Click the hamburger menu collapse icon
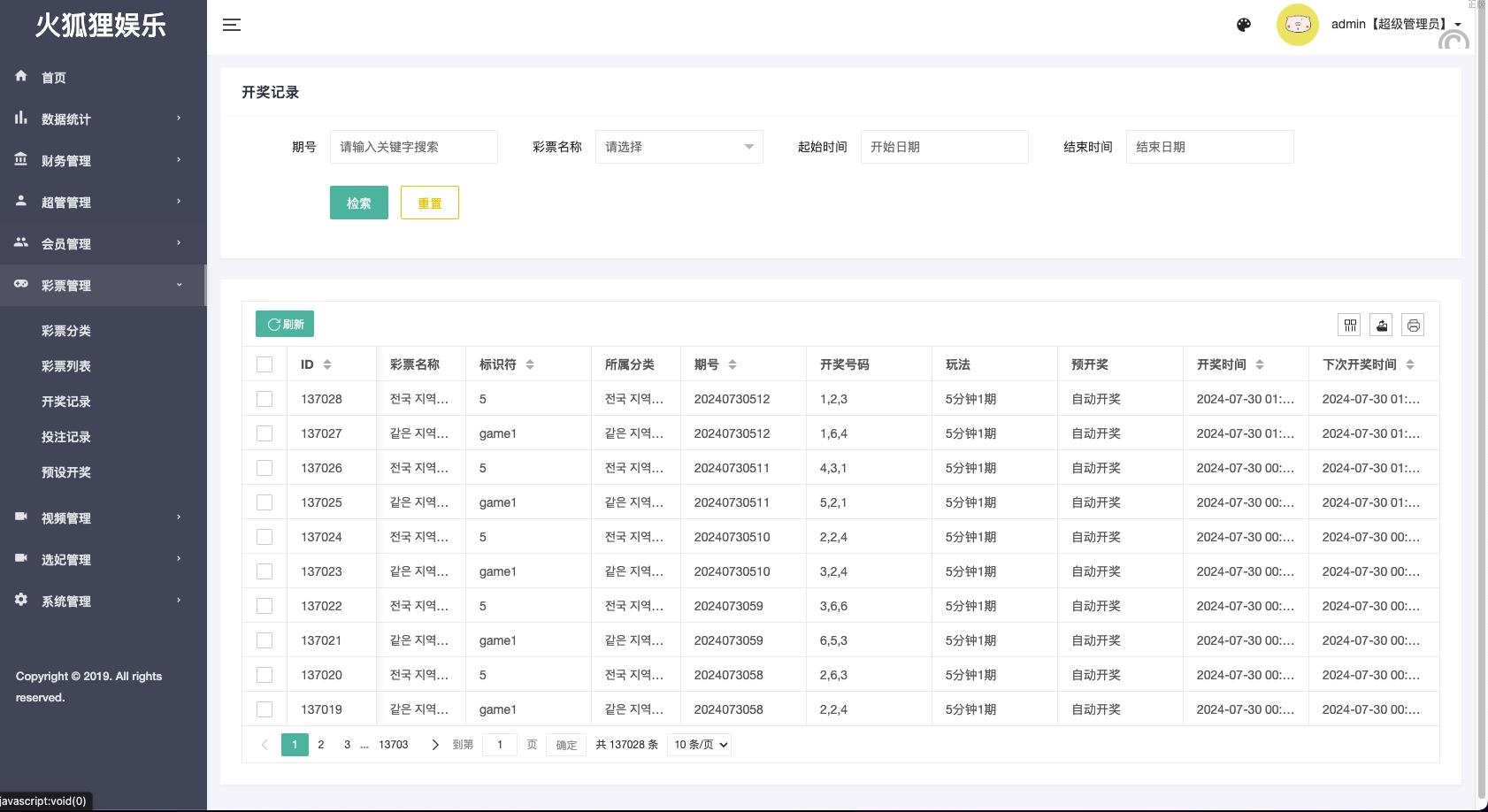This screenshot has width=1488, height=812. click(232, 25)
